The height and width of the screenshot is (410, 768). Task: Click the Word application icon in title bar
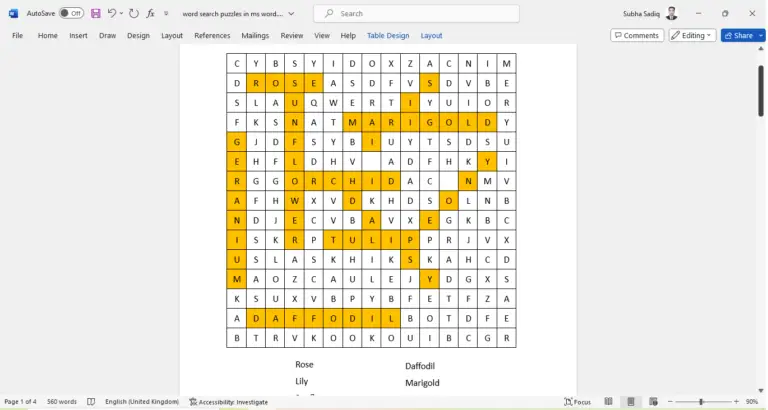13,13
